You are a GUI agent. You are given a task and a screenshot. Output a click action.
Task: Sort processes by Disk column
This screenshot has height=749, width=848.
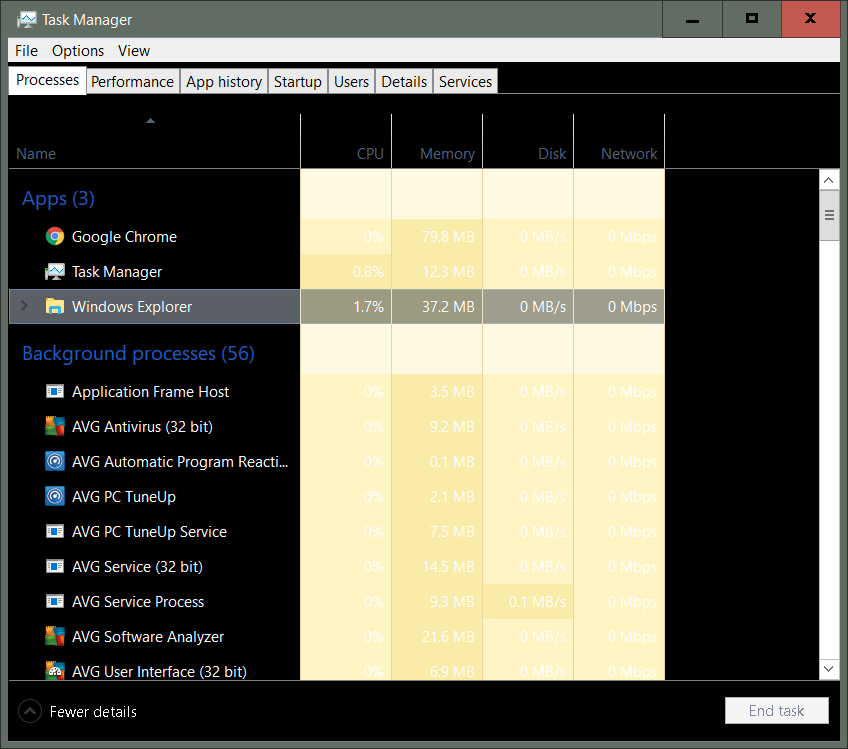pos(528,142)
